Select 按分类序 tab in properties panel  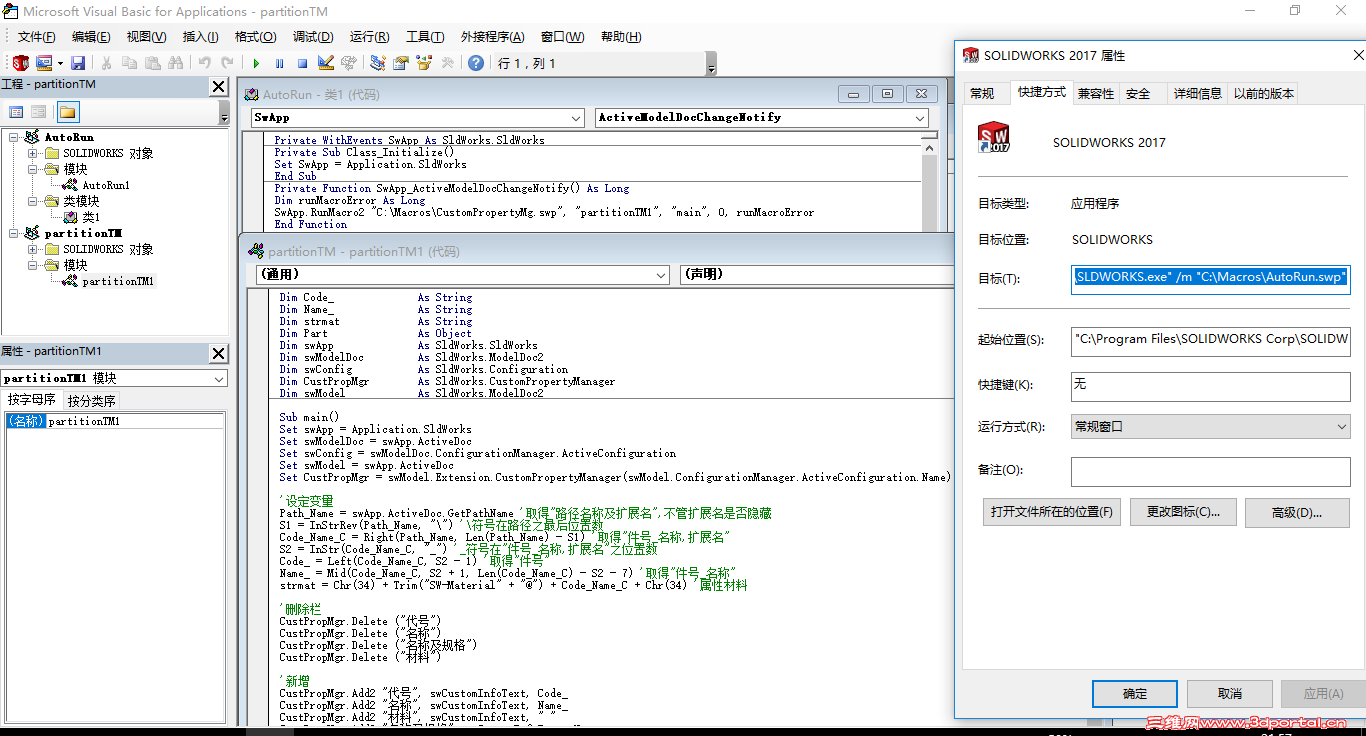coord(91,401)
